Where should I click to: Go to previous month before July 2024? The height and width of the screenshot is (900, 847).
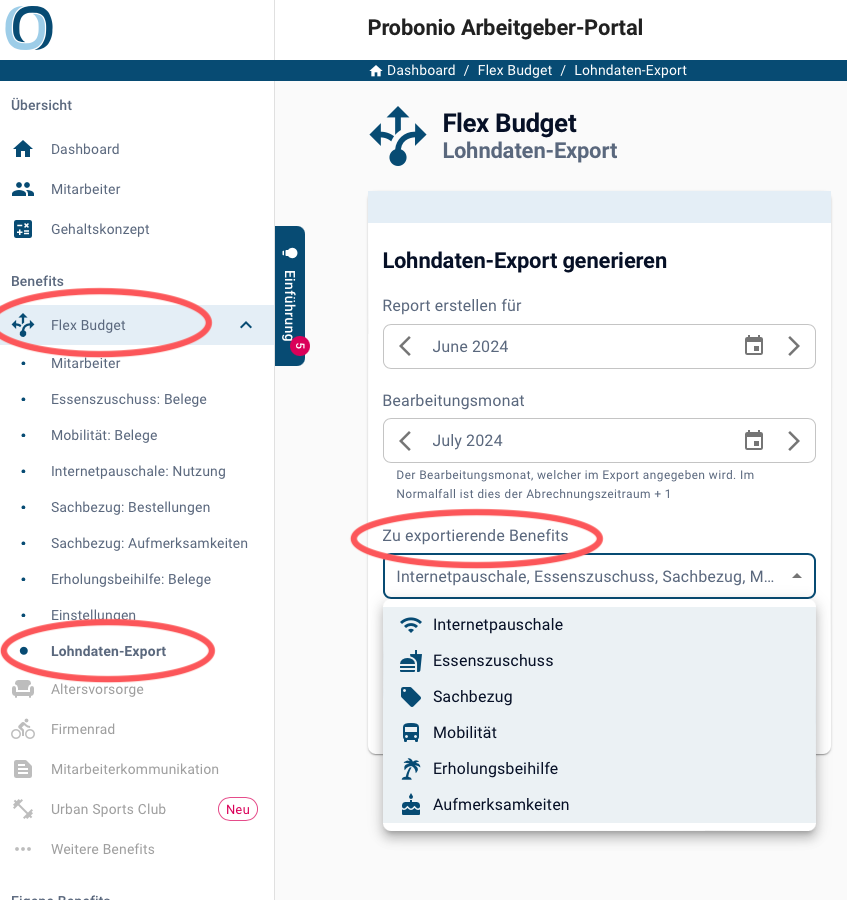405,441
